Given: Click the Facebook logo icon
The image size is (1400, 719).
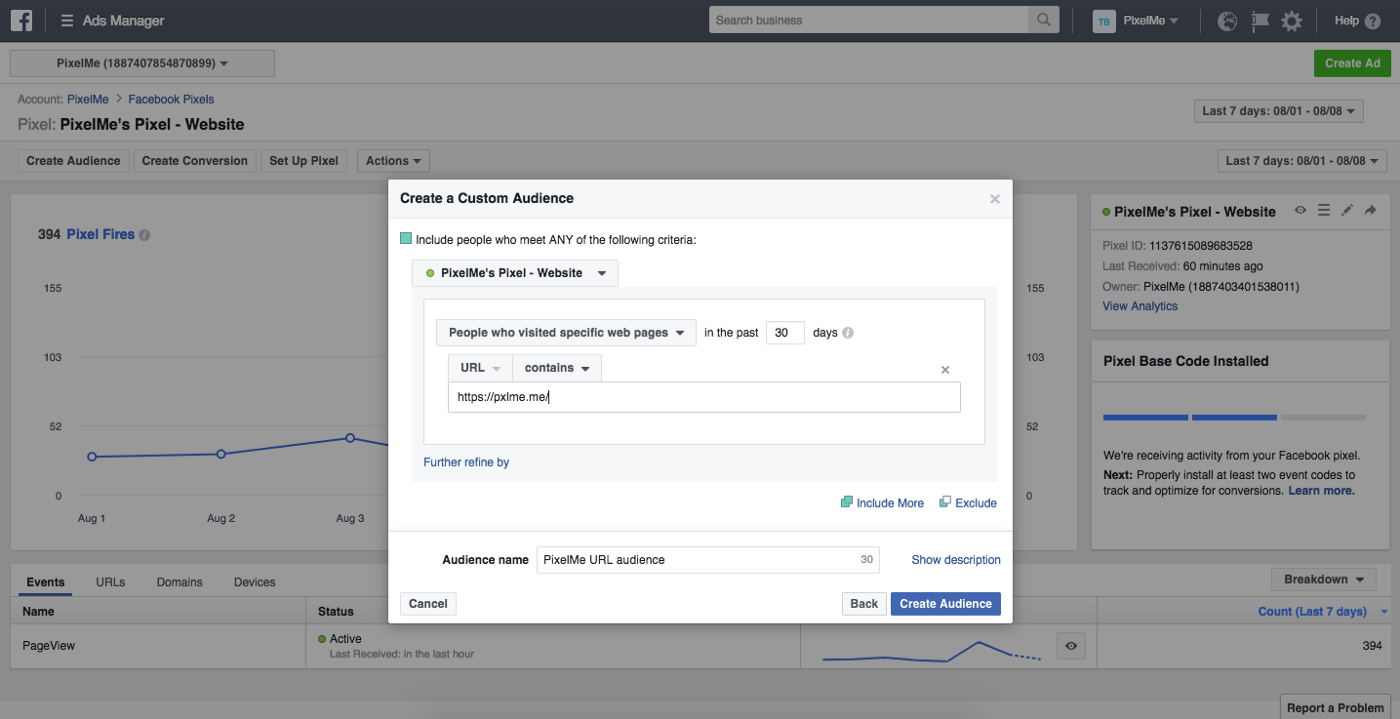Looking at the screenshot, I should click(21, 20).
